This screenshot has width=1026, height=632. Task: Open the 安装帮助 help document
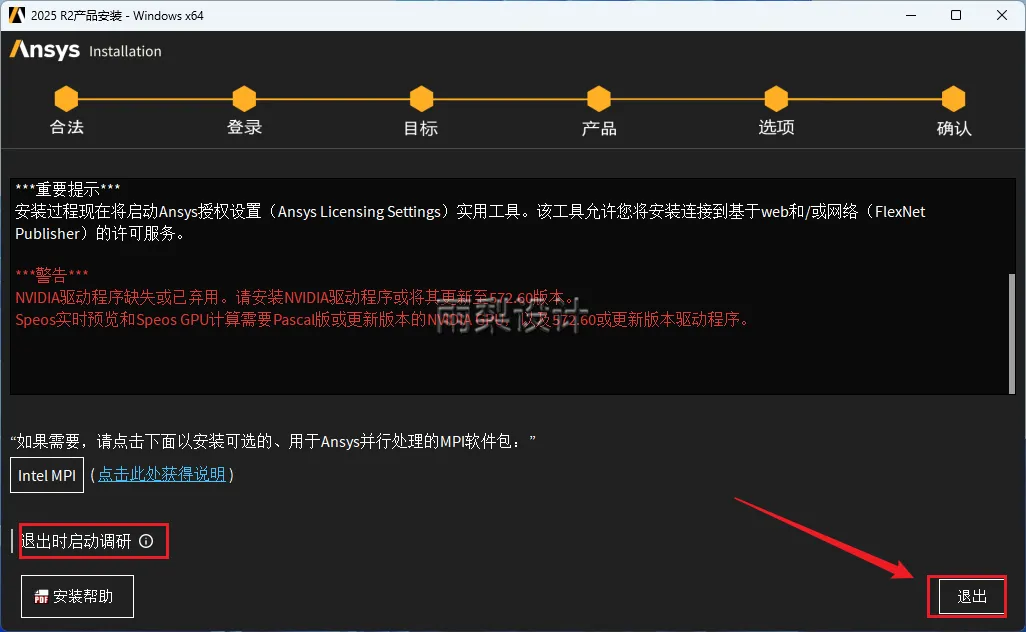77,596
